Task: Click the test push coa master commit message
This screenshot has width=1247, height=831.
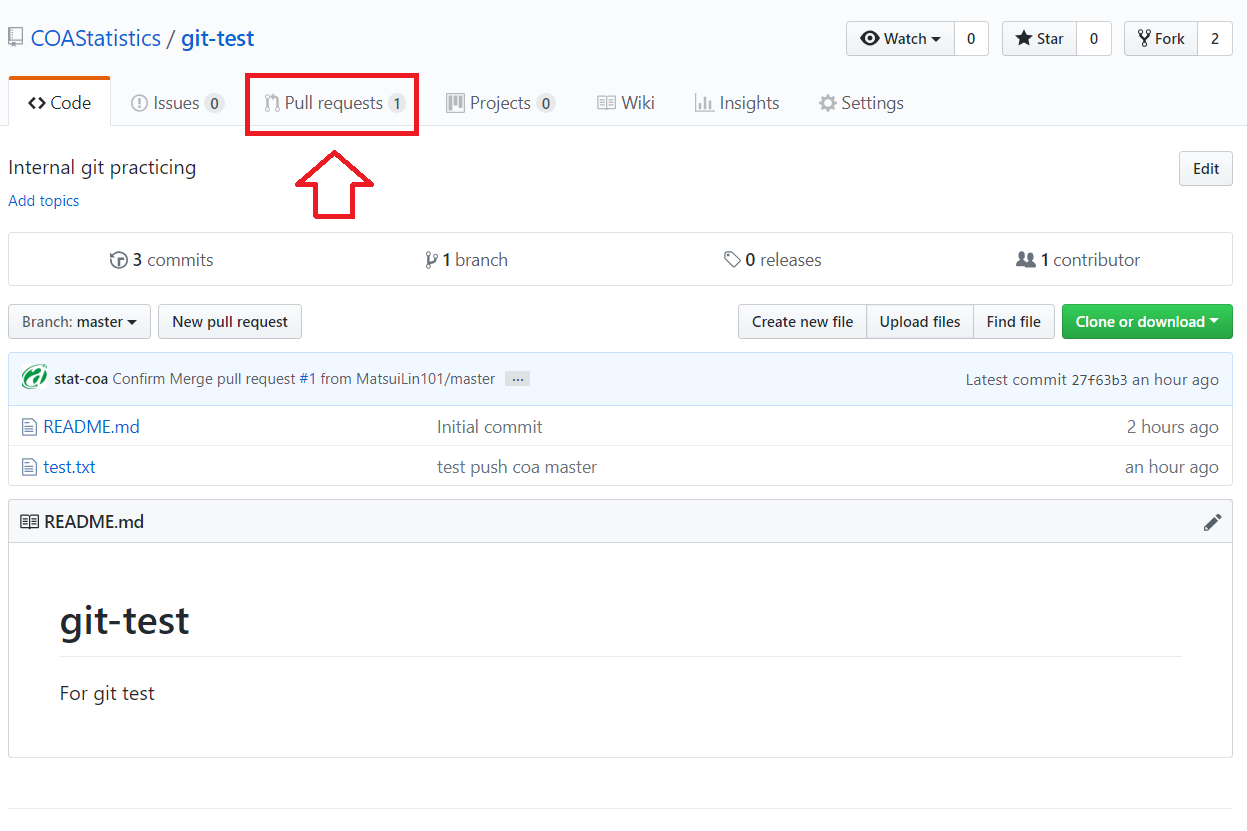Action: (x=517, y=467)
